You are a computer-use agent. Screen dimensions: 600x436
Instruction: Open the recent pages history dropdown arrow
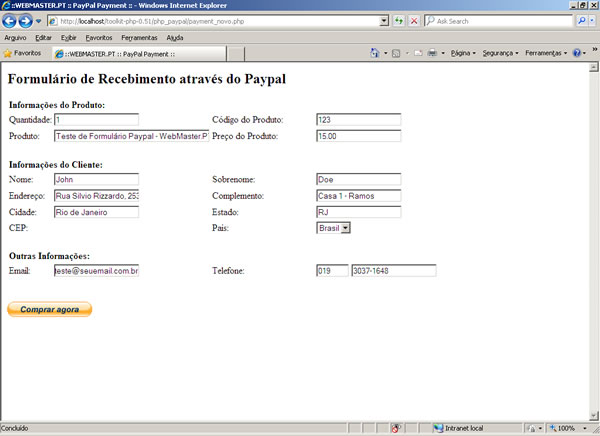[39, 21]
